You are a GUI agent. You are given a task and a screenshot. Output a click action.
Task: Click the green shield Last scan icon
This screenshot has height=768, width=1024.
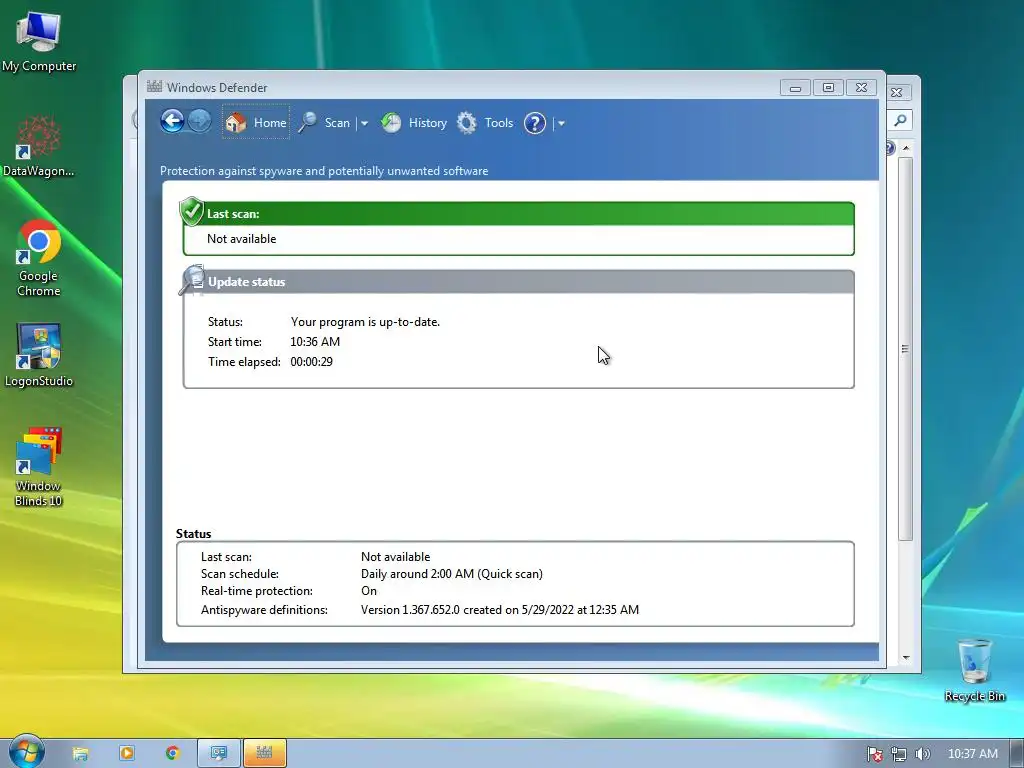(191, 211)
